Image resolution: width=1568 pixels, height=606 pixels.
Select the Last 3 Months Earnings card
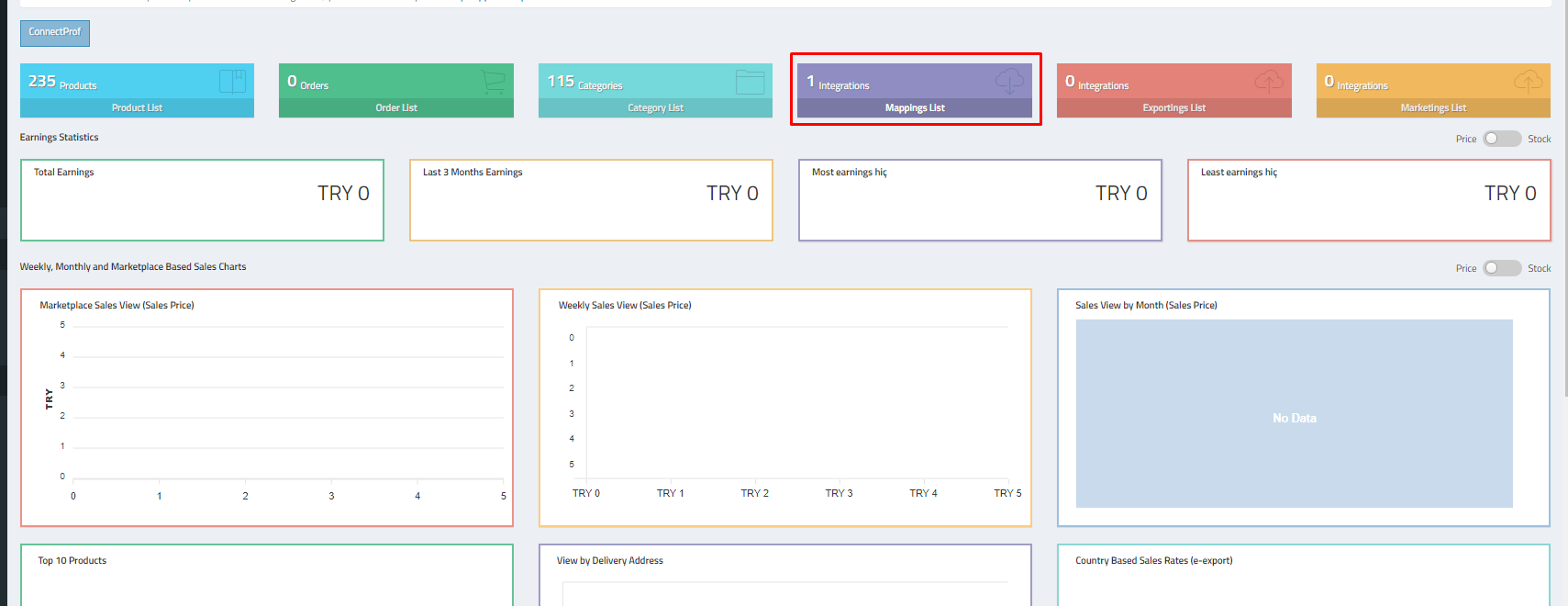591,200
